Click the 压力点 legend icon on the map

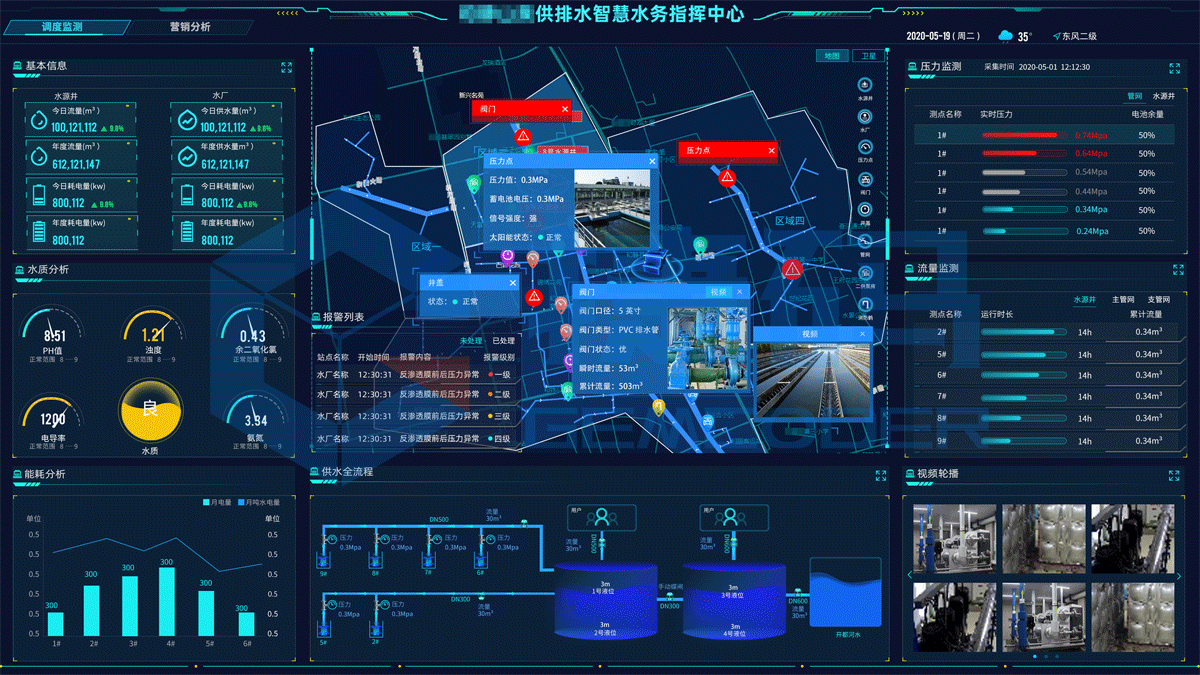[863, 148]
